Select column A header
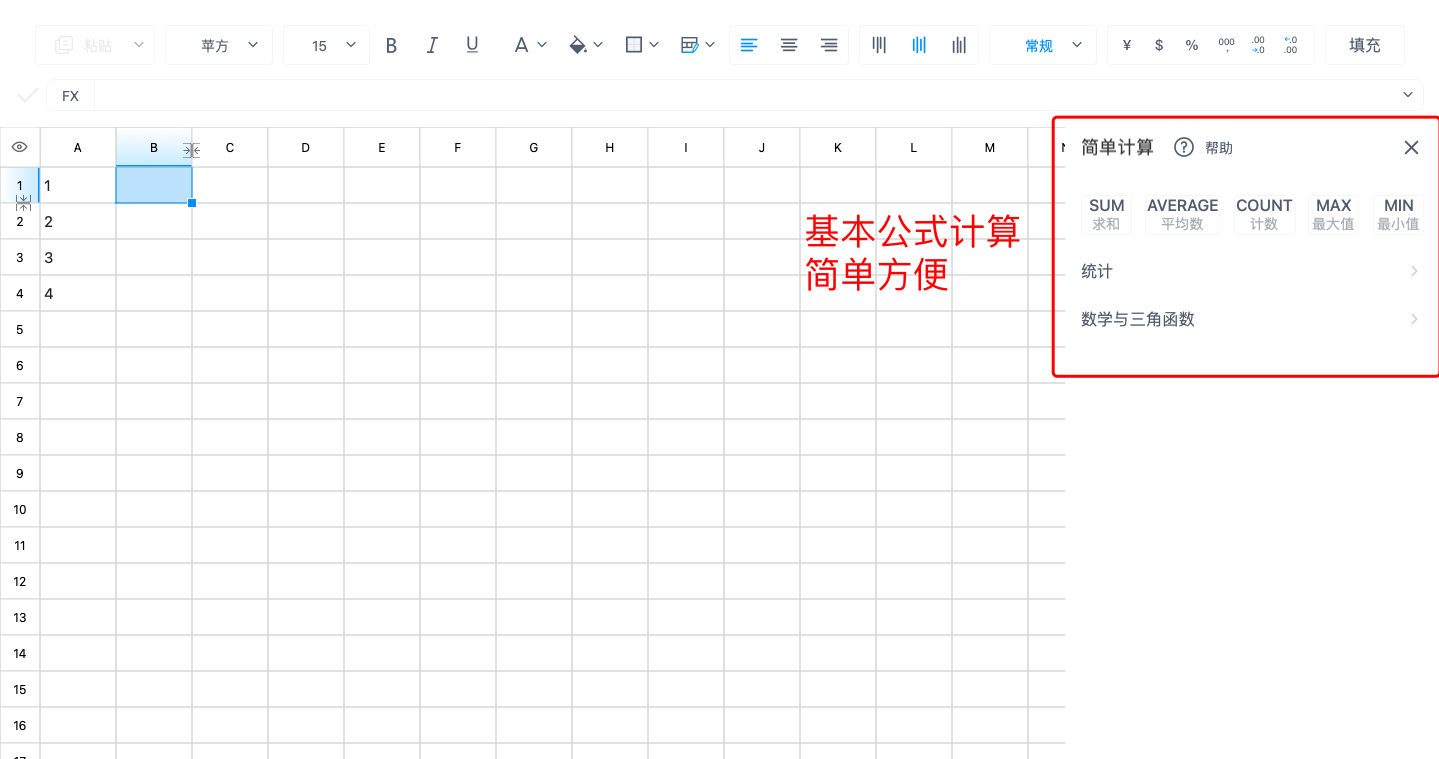 tap(78, 147)
